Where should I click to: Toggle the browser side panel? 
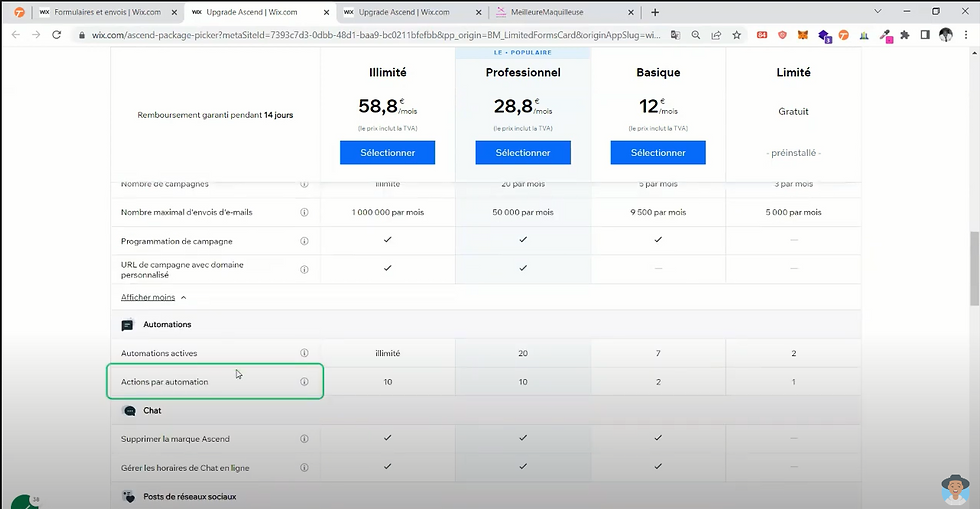point(925,35)
